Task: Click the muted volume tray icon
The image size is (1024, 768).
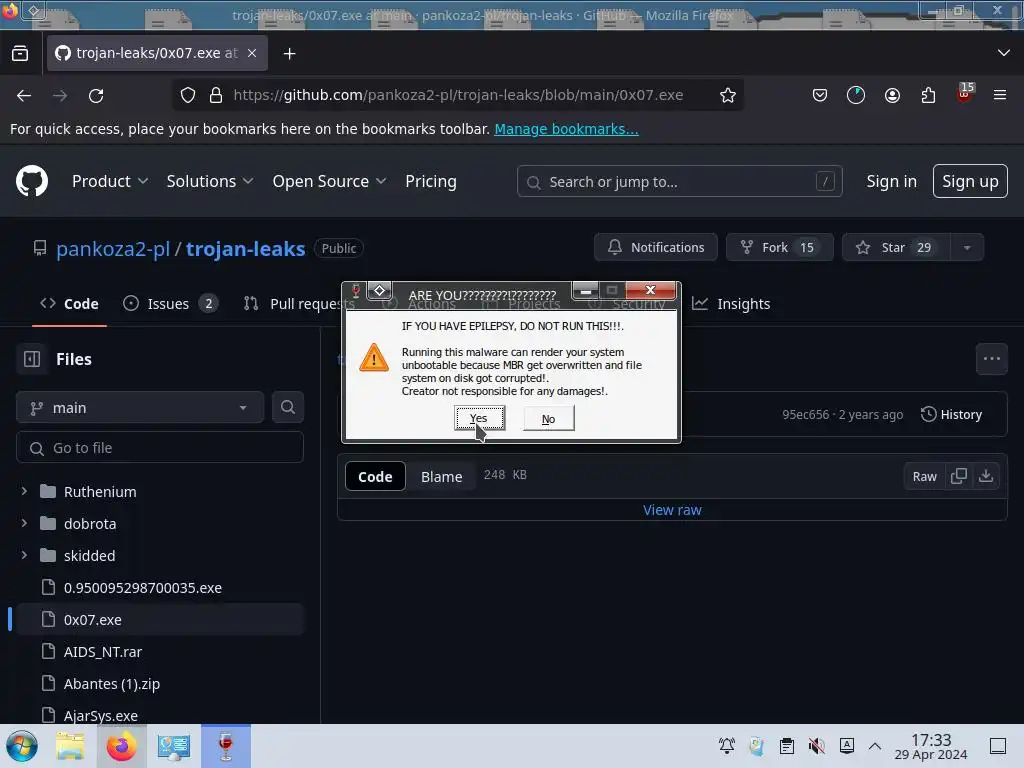Action: [816, 746]
